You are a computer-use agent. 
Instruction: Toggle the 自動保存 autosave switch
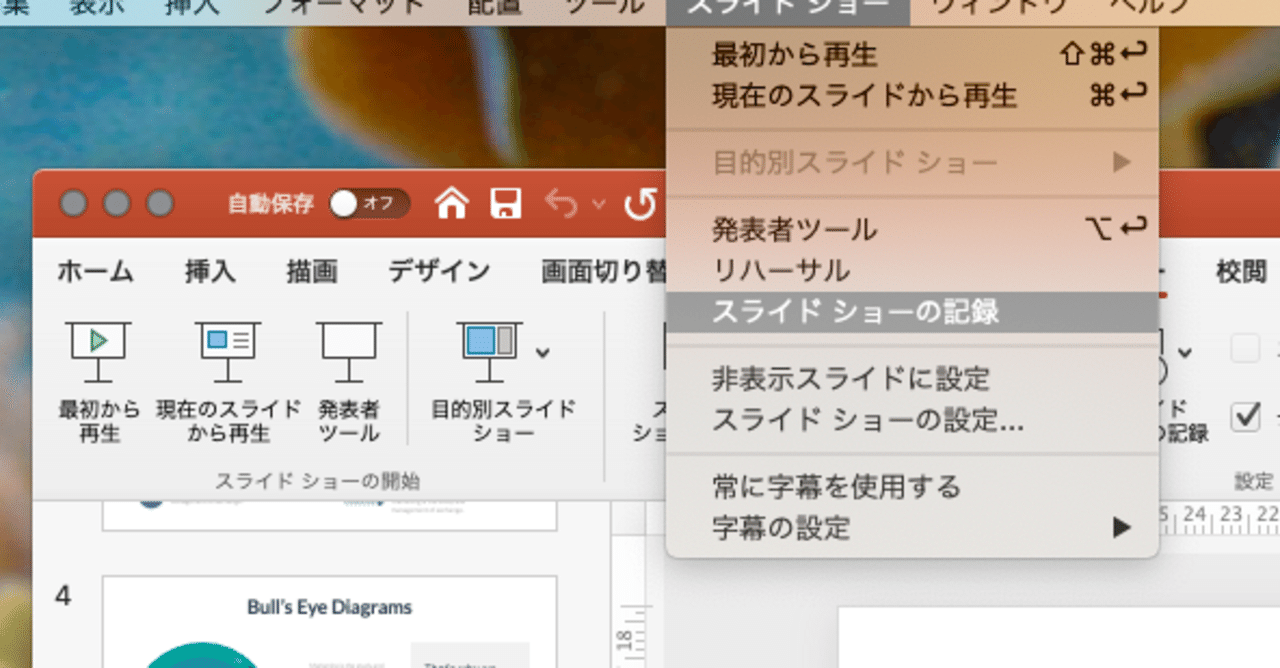[x=369, y=204]
